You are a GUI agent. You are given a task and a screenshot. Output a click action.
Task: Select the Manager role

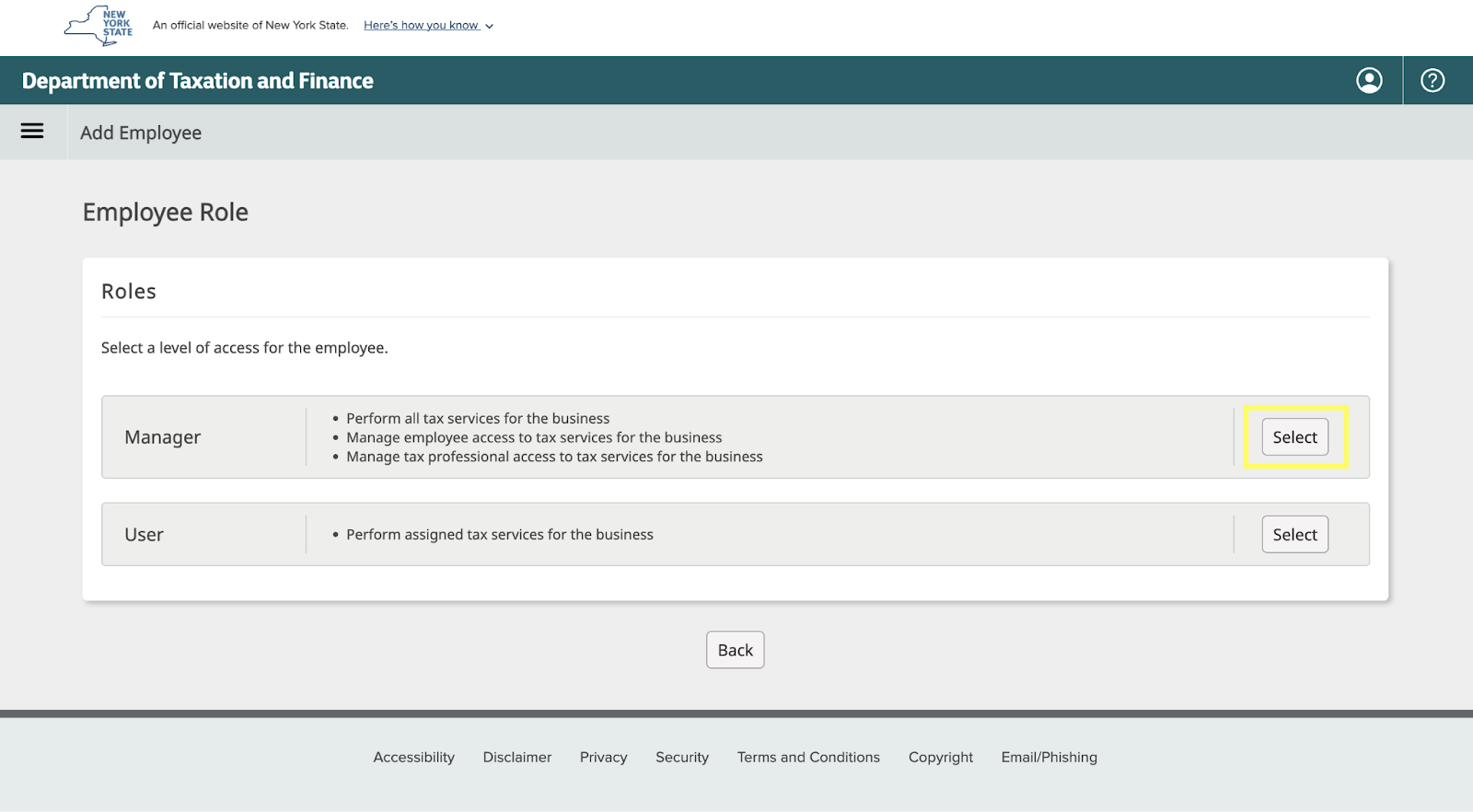coord(1294,437)
